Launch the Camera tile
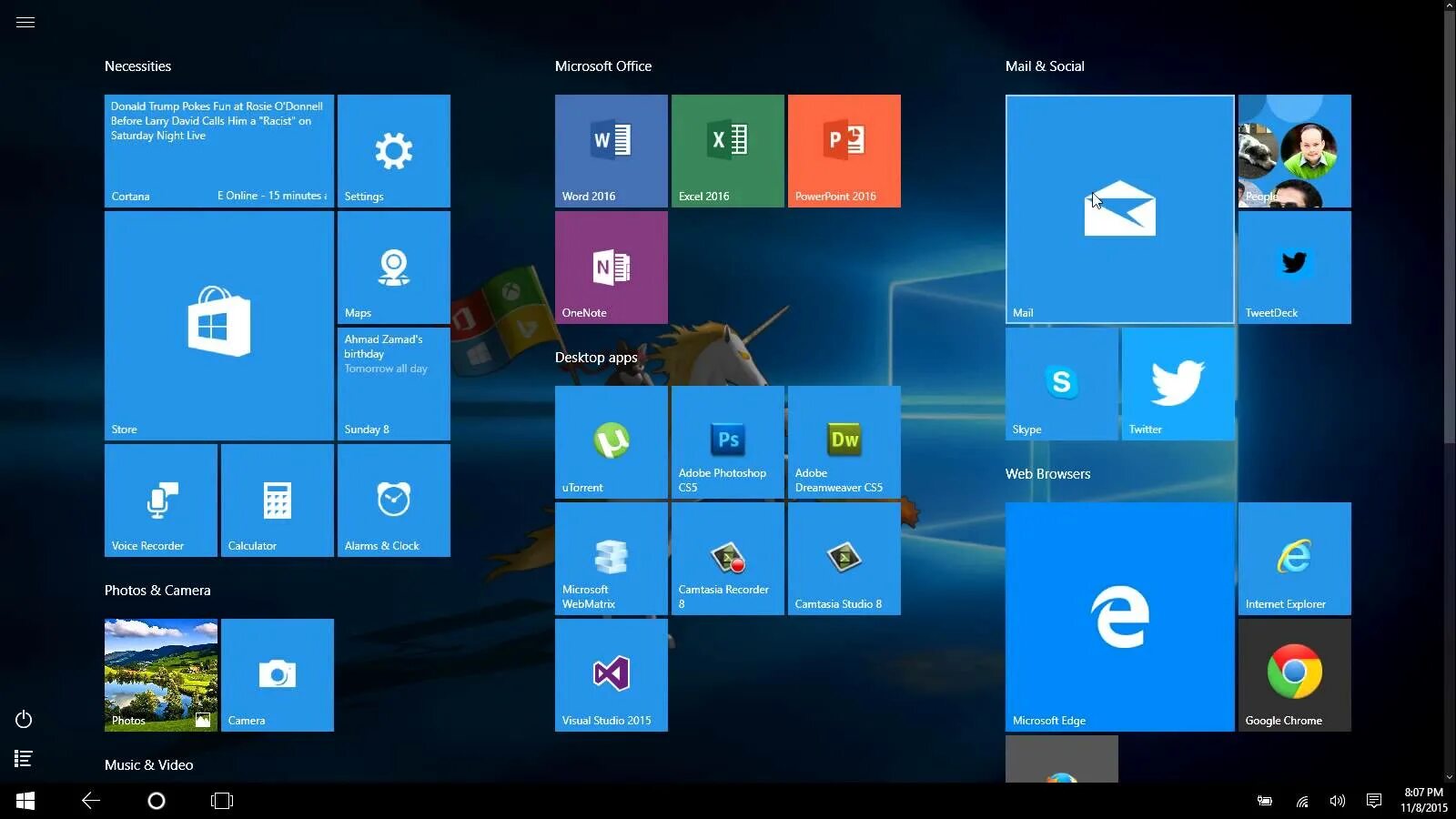This screenshot has height=819, width=1456. pyautogui.click(x=278, y=675)
